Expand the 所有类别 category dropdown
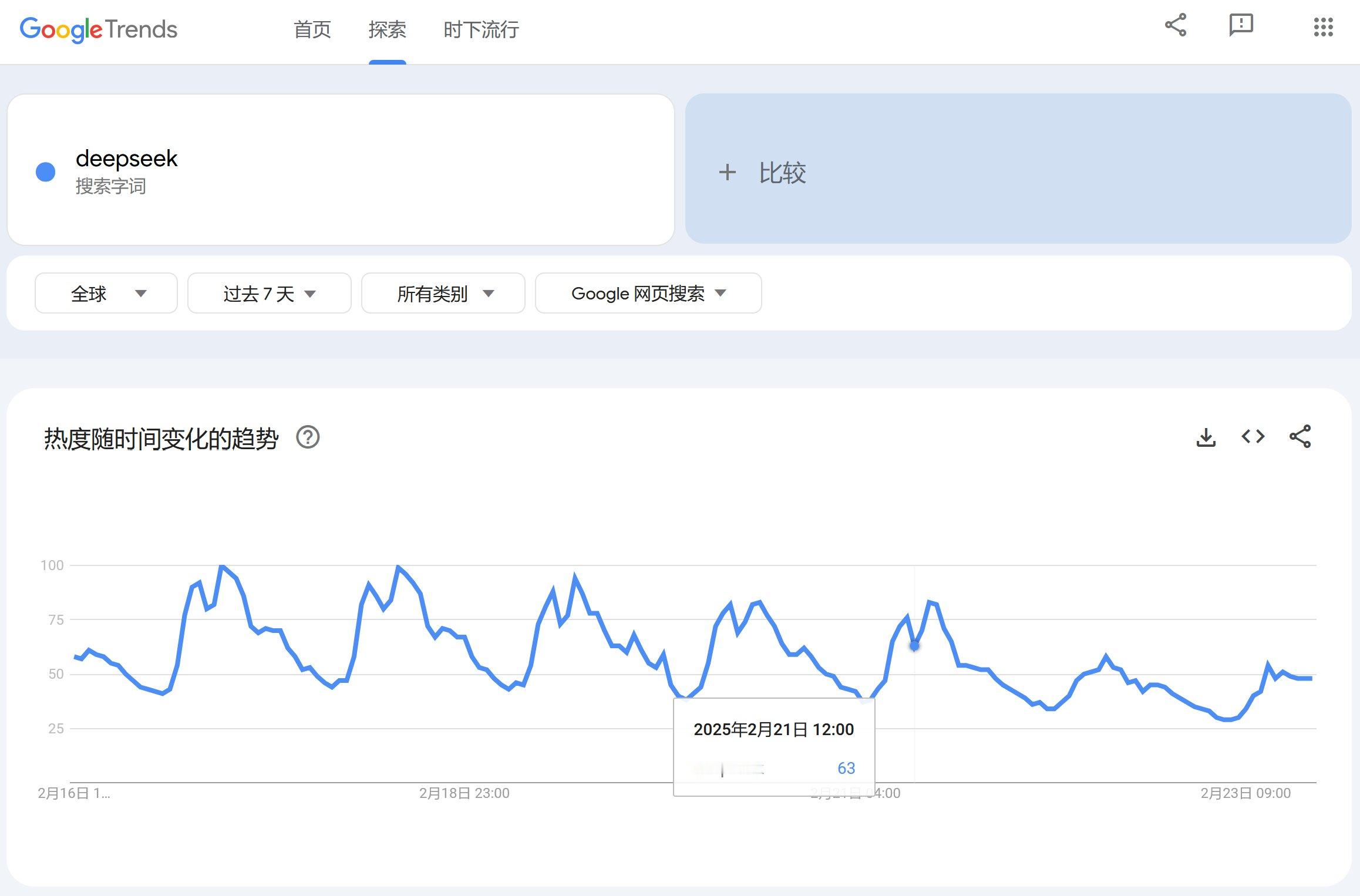1360x896 pixels. click(443, 293)
